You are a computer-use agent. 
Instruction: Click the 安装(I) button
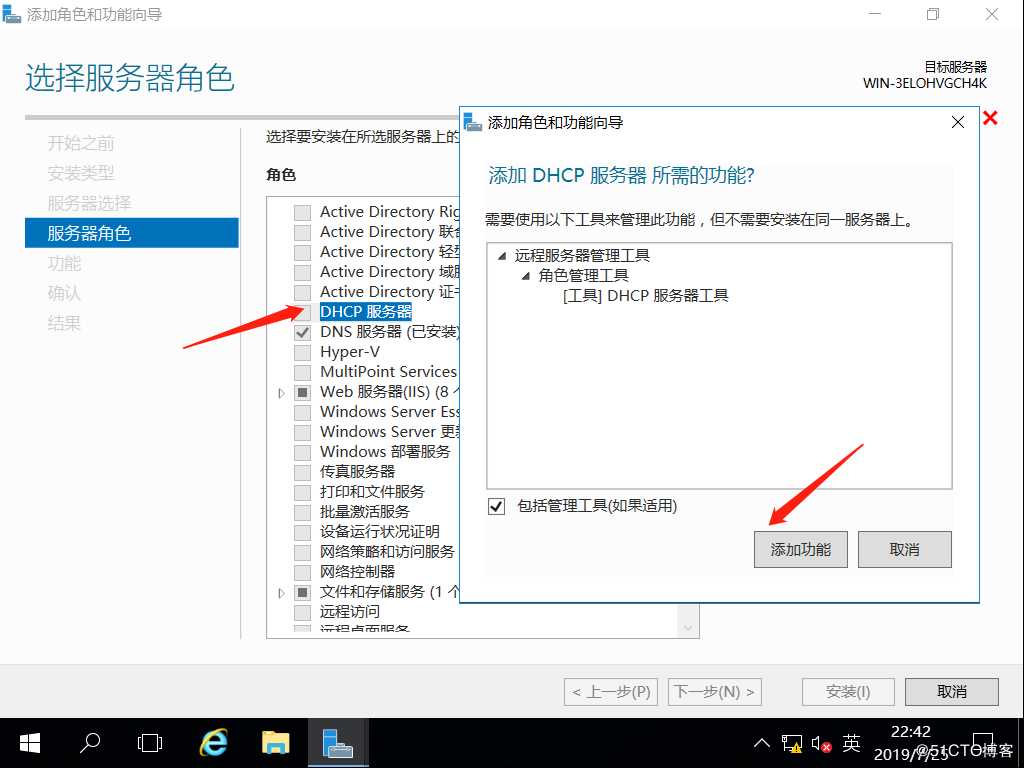coord(848,692)
